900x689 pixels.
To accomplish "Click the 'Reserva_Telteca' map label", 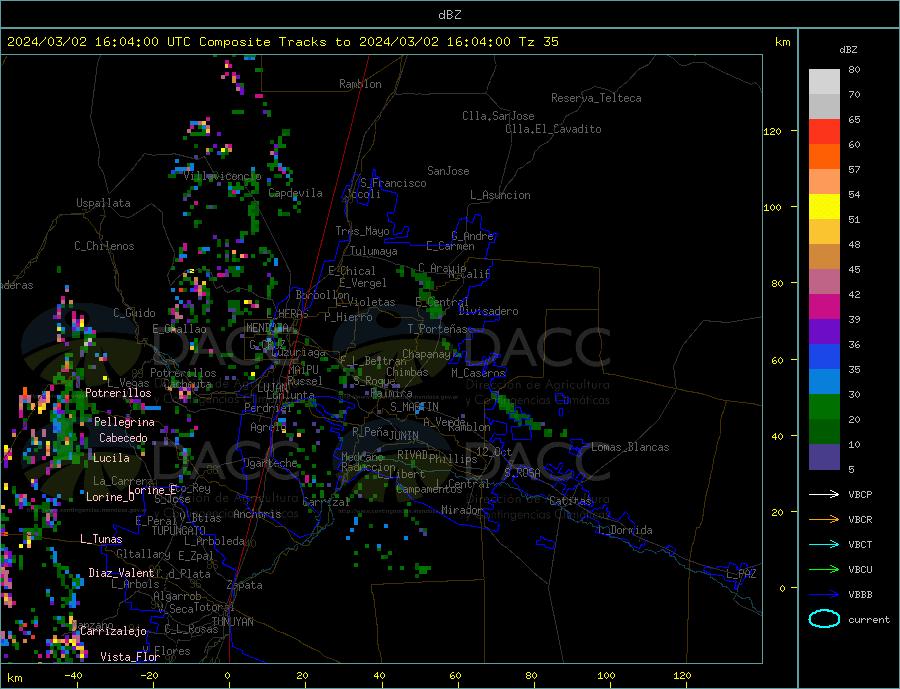I will (x=596, y=98).
